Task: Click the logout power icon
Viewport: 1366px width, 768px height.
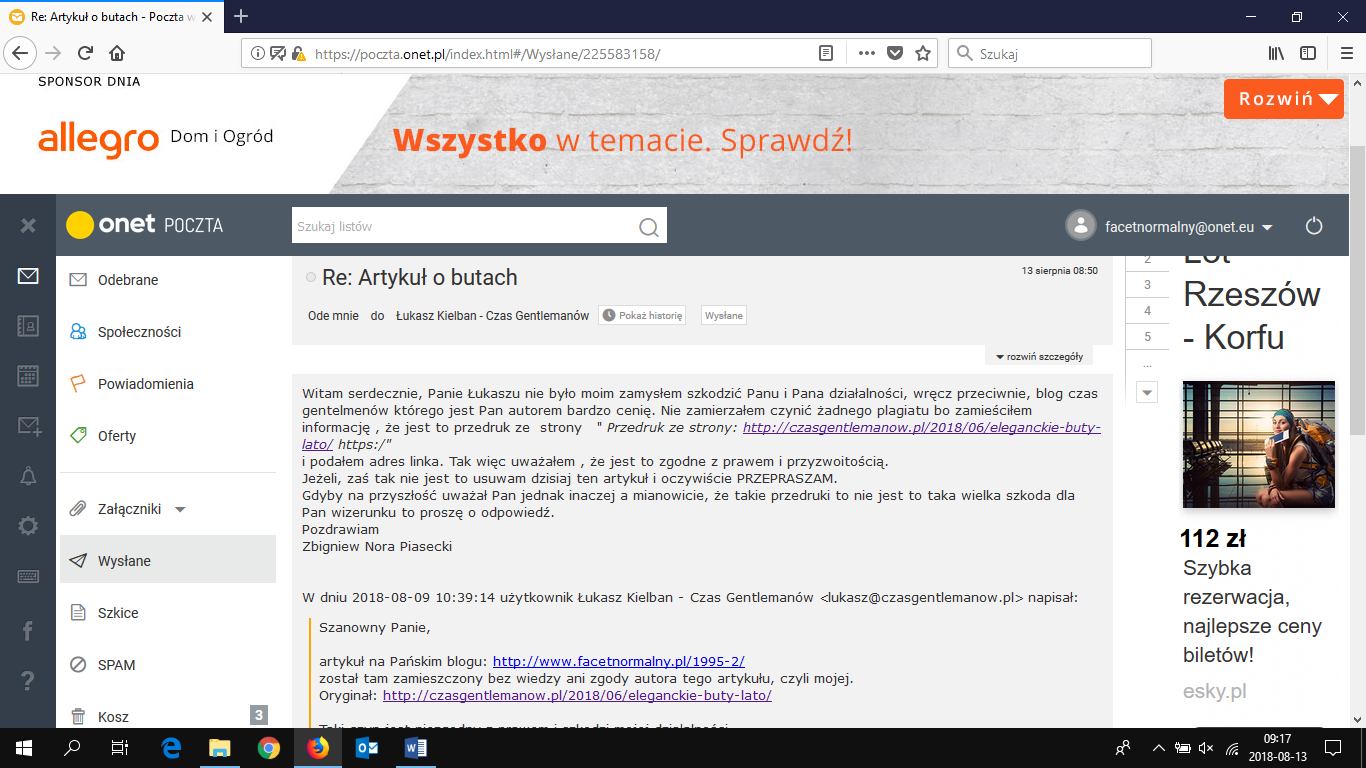Action: point(1314,226)
